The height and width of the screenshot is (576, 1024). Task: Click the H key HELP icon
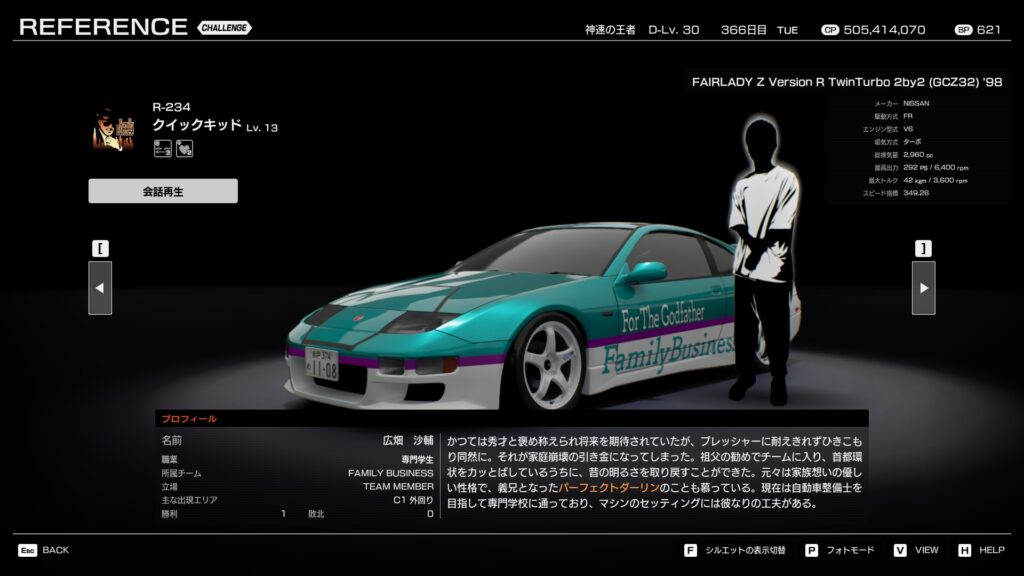coord(964,550)
